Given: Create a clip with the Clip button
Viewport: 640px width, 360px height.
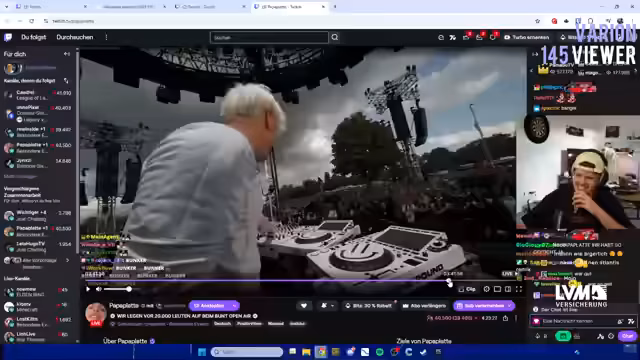Looking at the screenshot, I should tap(467, 289).
